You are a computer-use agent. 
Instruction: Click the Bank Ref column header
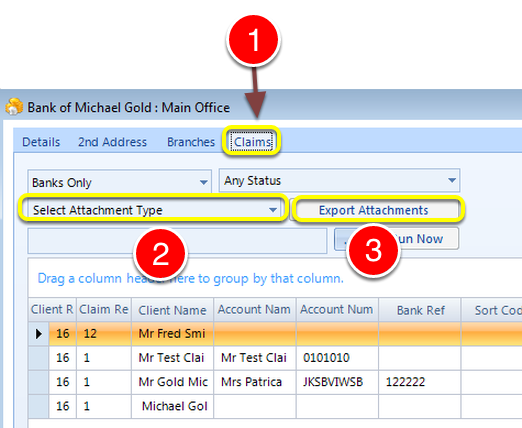(x=420, y=310)
